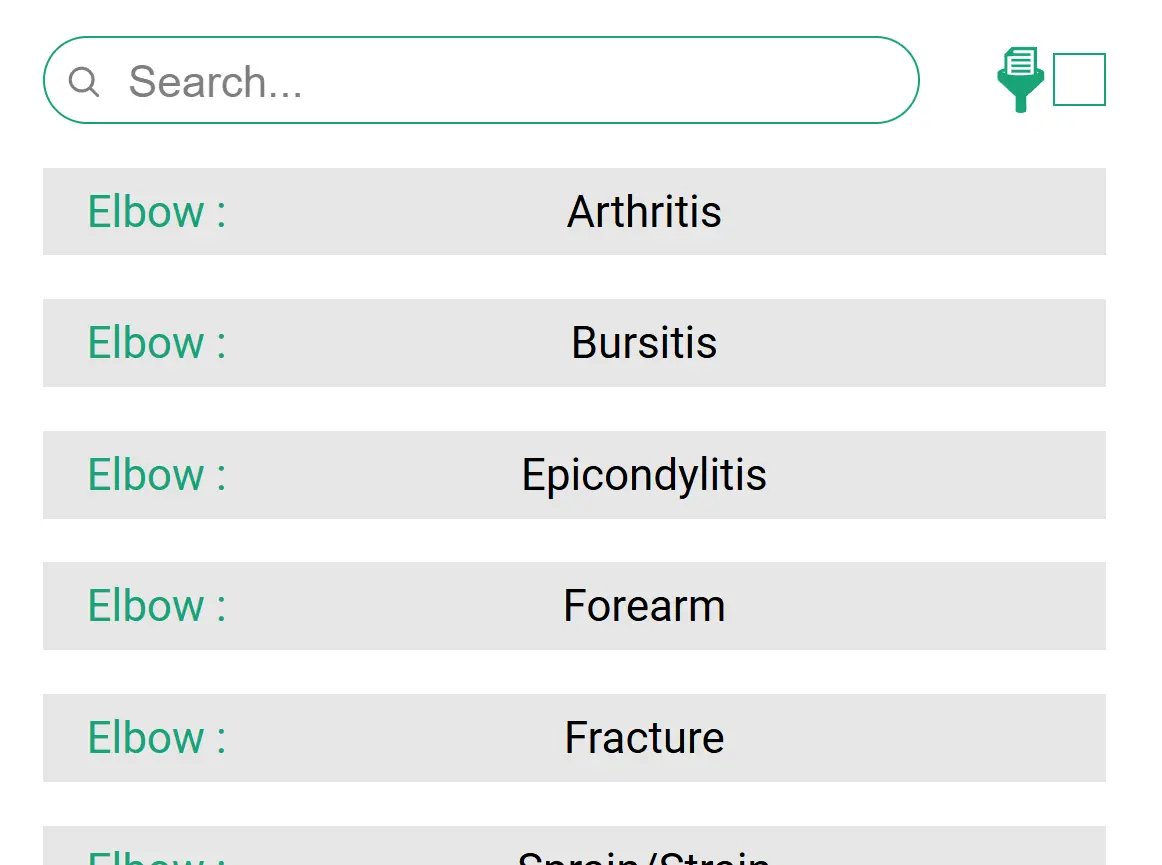
Task: Click the magnifying glass search icon
Action: tap(84, 81)
